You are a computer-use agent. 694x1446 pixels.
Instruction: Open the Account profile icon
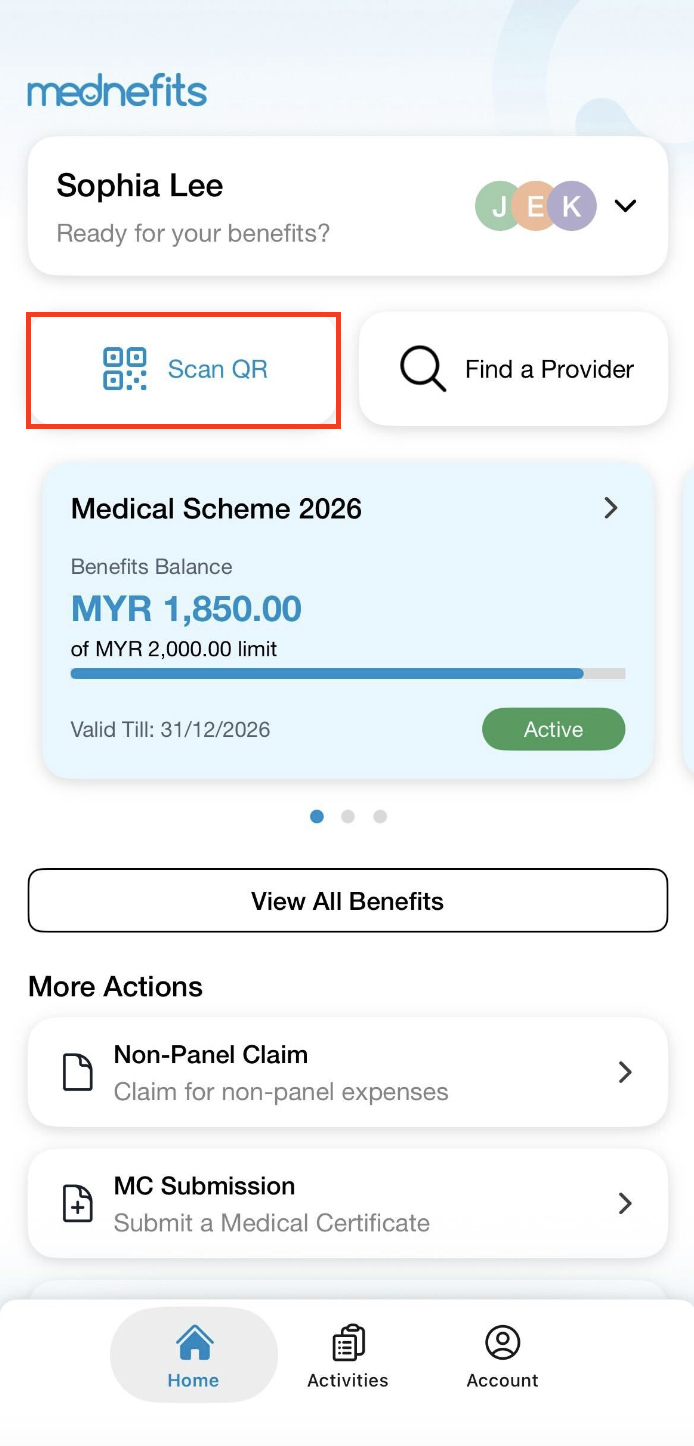[502, 1343]
